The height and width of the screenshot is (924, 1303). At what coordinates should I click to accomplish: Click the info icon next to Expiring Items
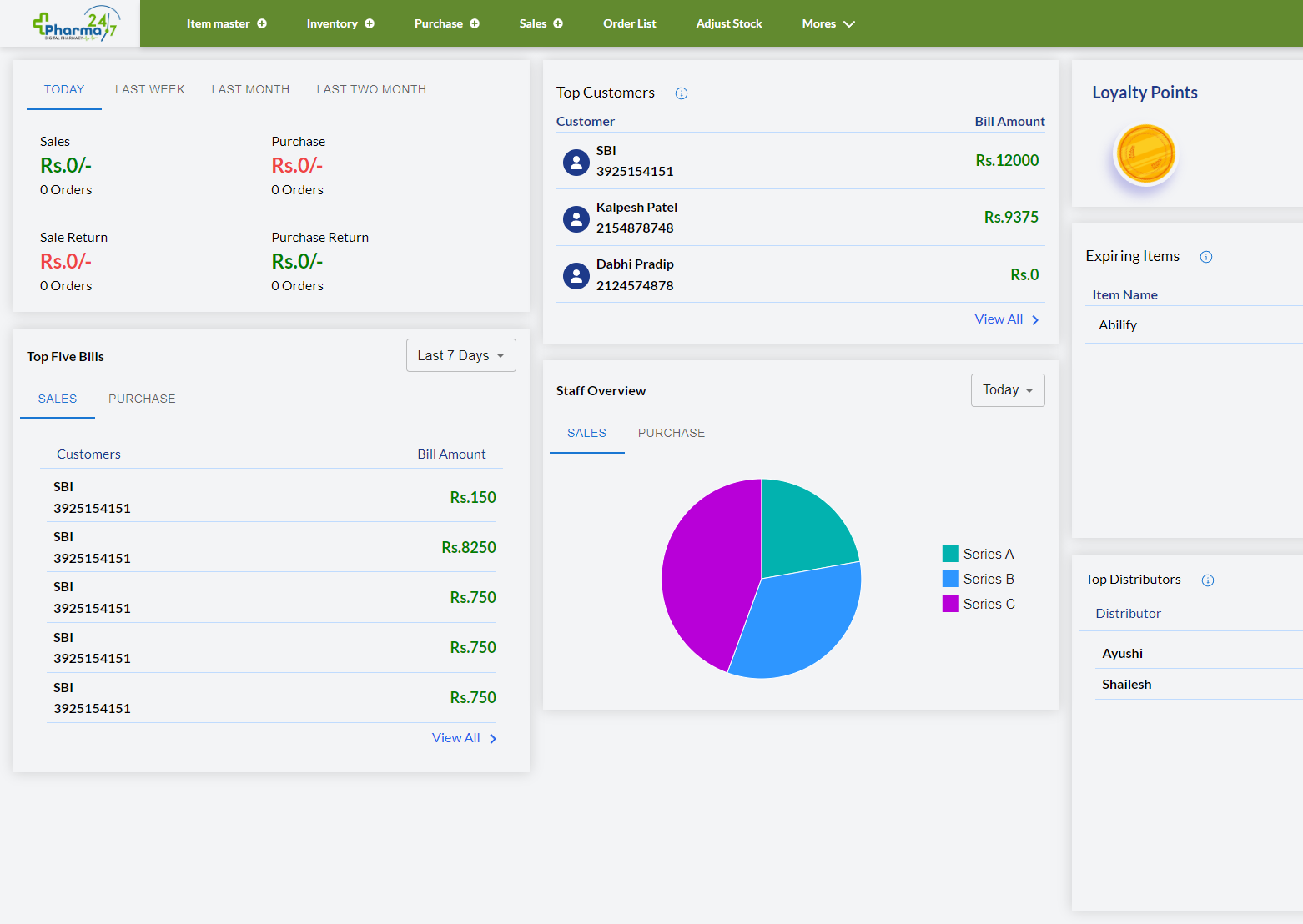click(1205, 257)
